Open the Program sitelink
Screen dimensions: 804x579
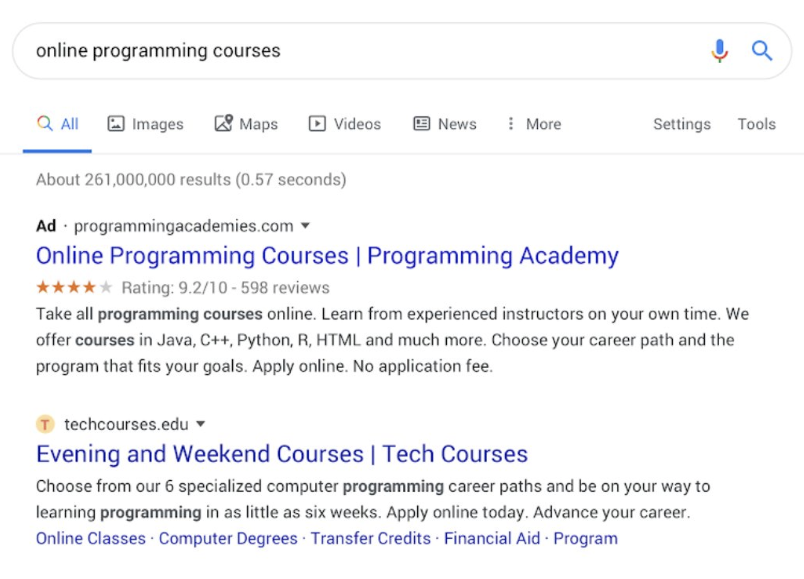[x=586, y=538]
